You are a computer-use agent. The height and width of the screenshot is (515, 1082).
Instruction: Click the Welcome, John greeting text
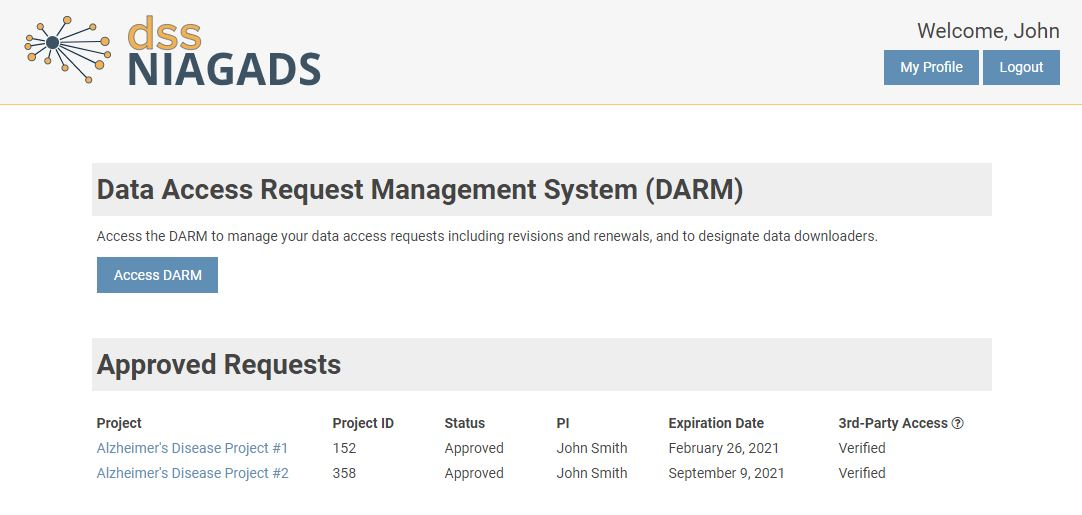(988, 31)
